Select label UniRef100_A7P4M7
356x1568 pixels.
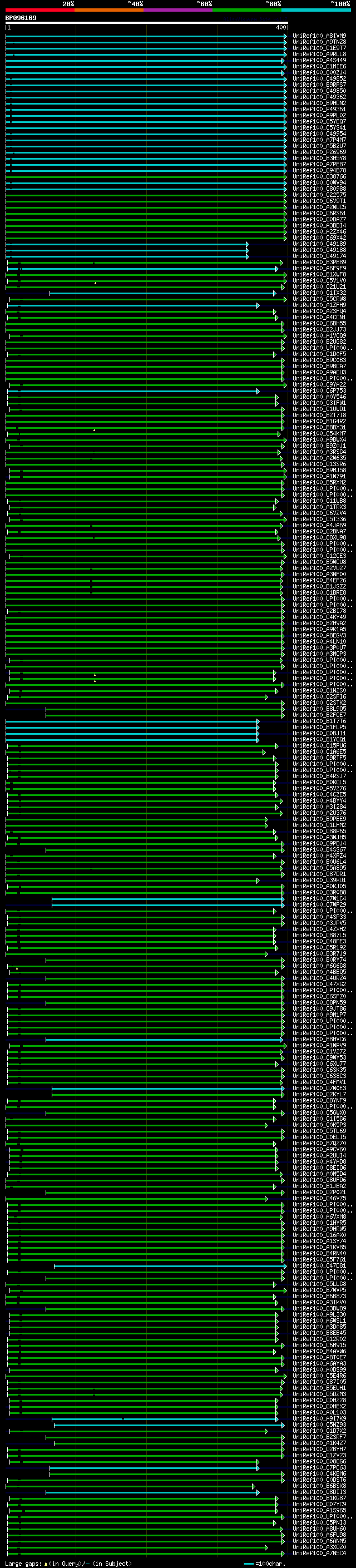(x=319, y=140)
